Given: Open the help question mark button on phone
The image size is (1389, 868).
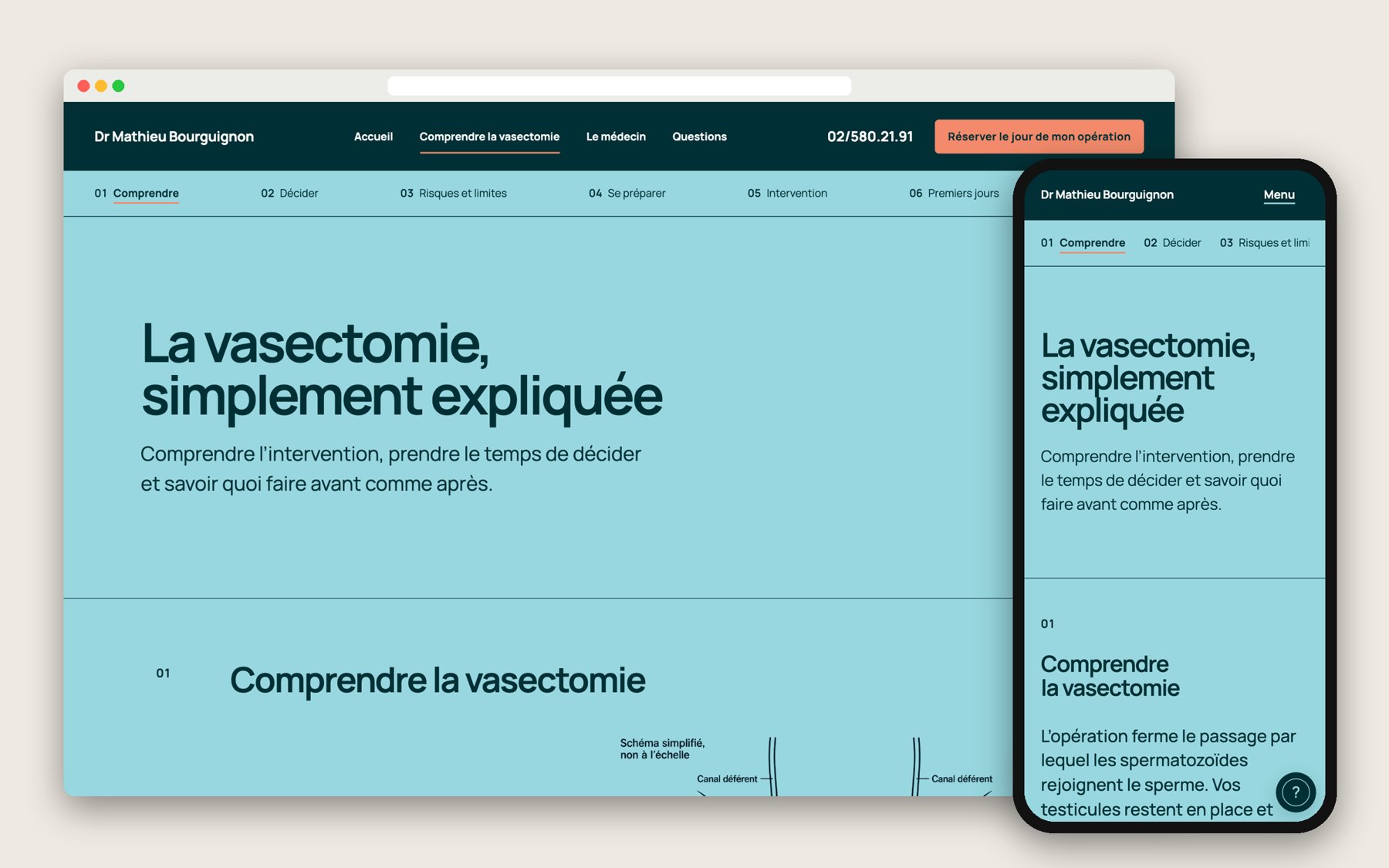Looking at the screenshot, I should 1296,792.
